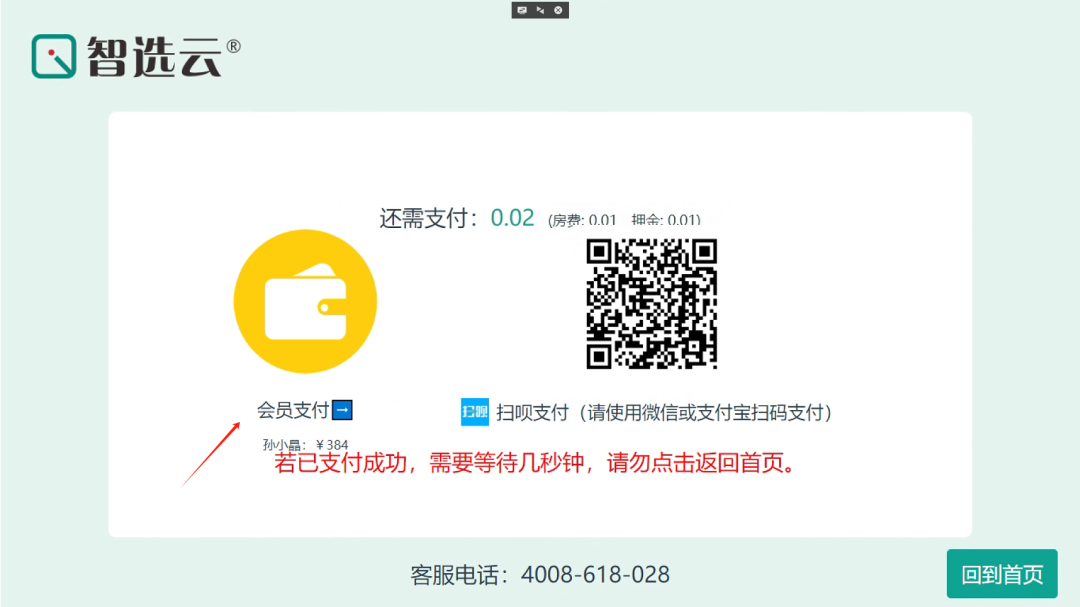The width and height of the screenshot is (1080, 607).
Task: Click the red 若已支付成功 notice text
Action: pyautogui.click(x=535, y=463)
